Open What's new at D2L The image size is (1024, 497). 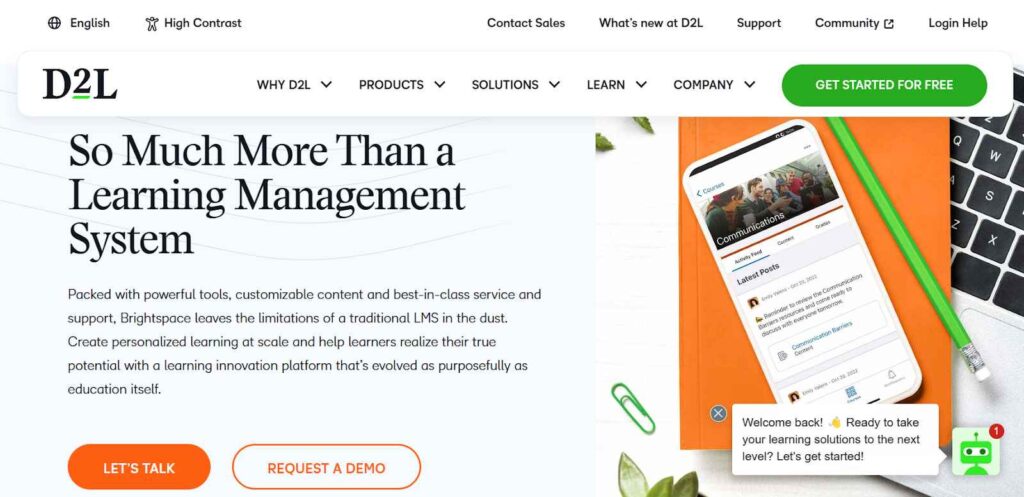click(651, 23)
